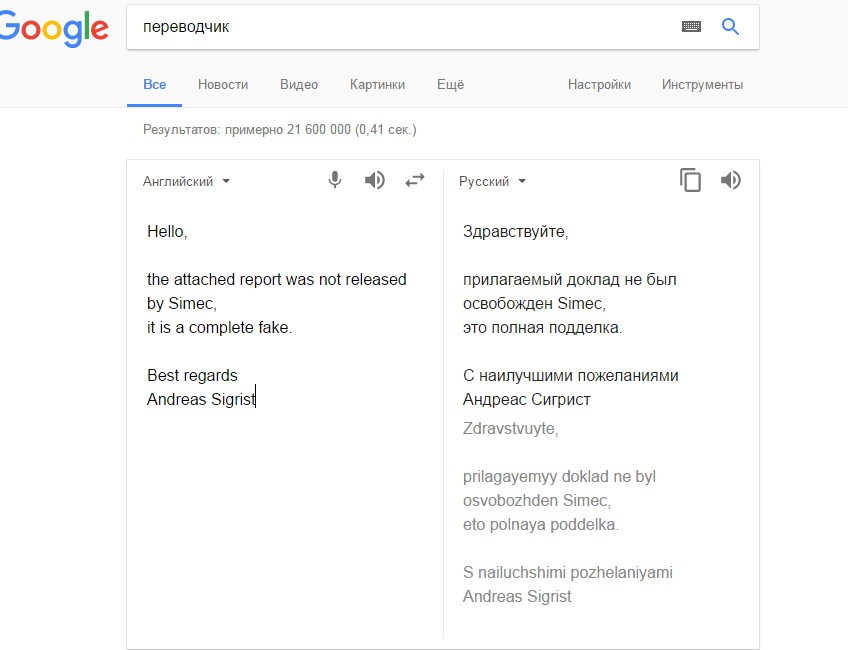Viewport: 848px width, 650px height.
Task: Open the Английский language dropdown
Action: click(187, 181)
